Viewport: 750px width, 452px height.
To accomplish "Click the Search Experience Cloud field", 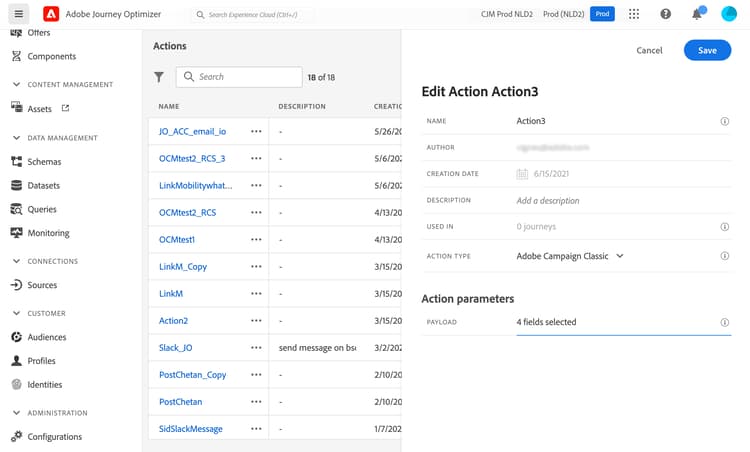I will pyautogui.click(x=253, y=14).
